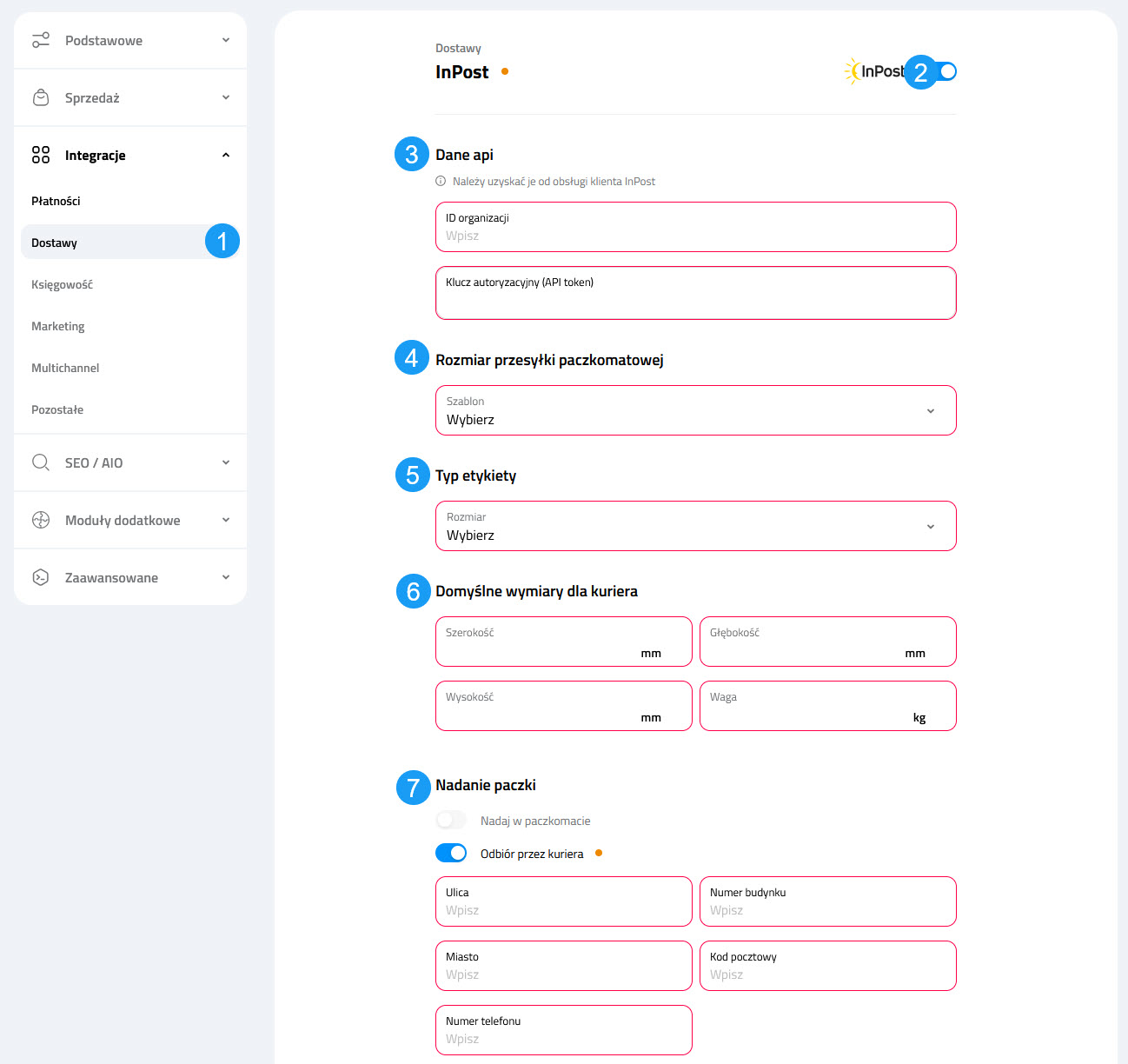
Task: Open Płatności in the sidebar
Action: [x=56, y=201]
